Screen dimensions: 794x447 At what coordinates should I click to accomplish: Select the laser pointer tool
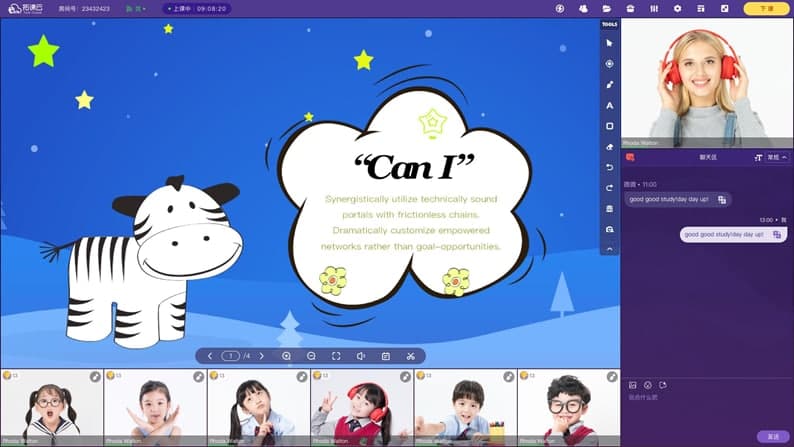609,64
